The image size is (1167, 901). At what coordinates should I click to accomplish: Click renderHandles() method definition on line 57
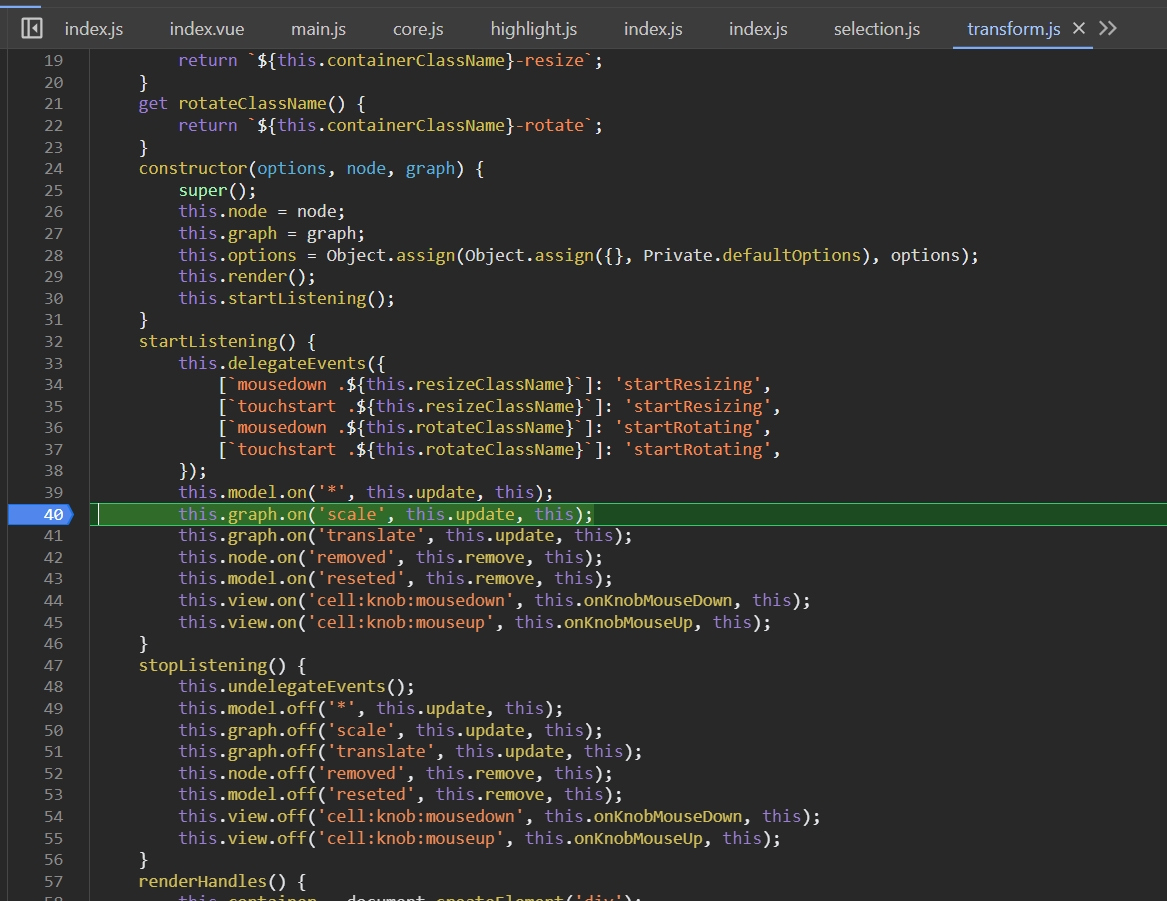[212, 882]
